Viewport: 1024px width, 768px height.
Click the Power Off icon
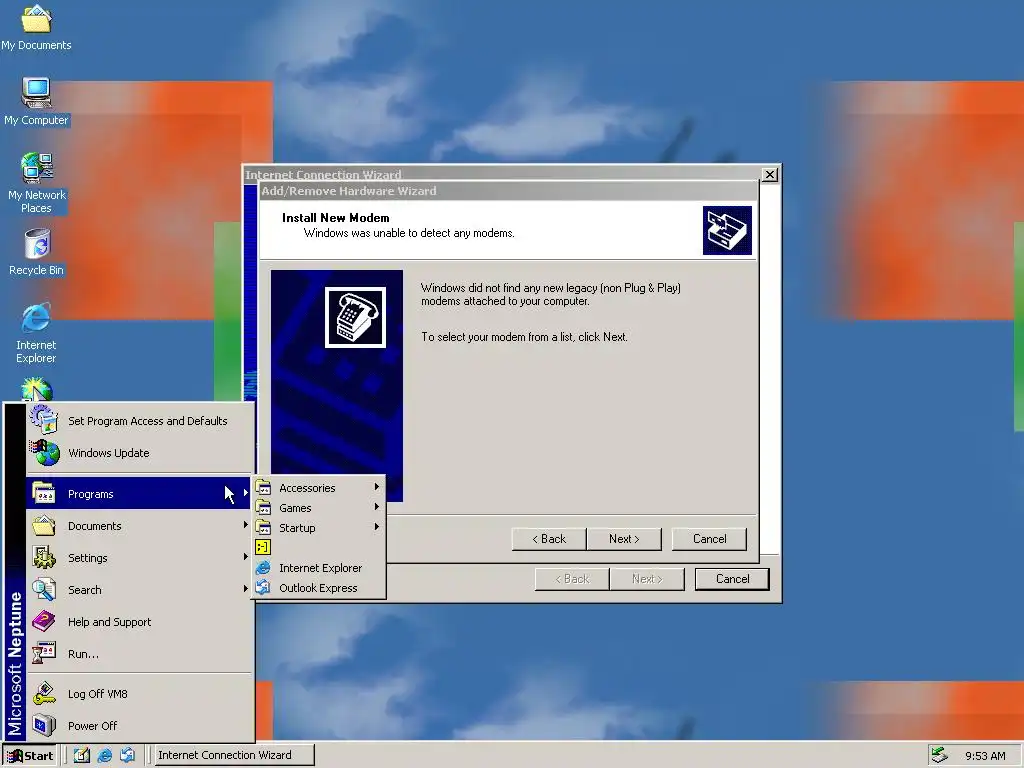coord(44,725)
